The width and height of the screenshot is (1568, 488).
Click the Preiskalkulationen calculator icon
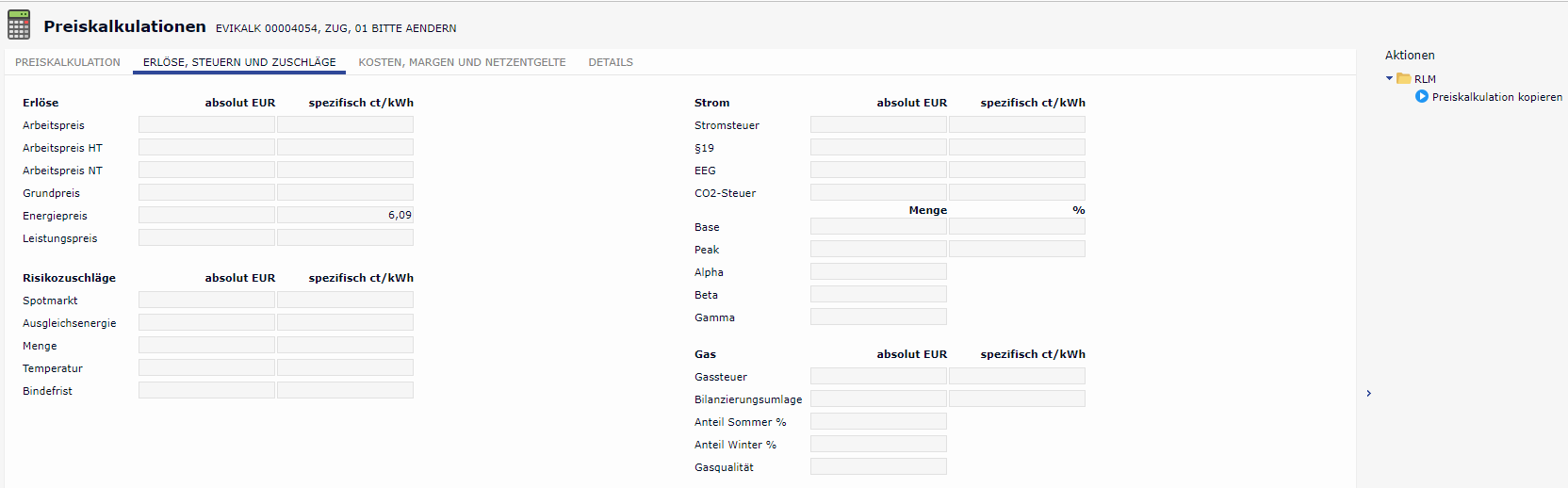click(19, 24)
